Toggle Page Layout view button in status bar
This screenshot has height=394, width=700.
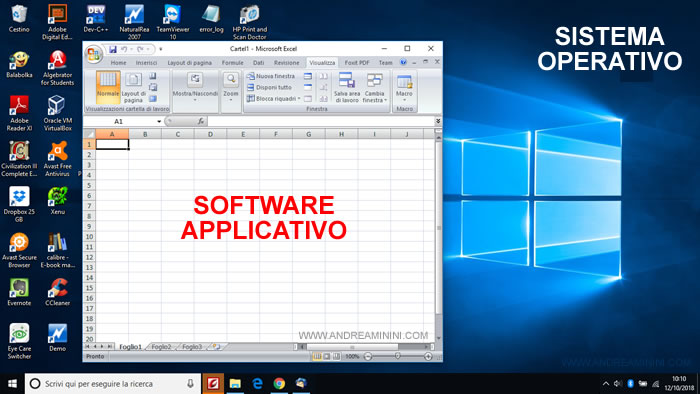[x=327, y=356]
